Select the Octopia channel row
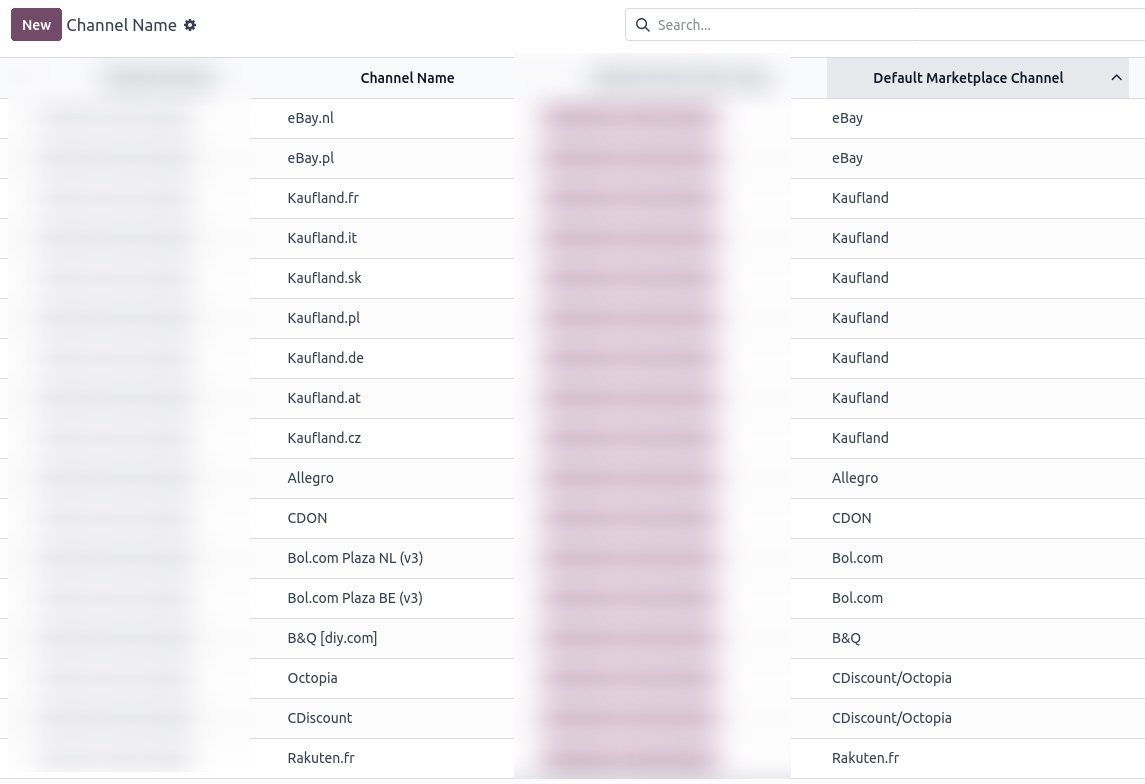The image size is (1145, 784). tap(312, 678)
